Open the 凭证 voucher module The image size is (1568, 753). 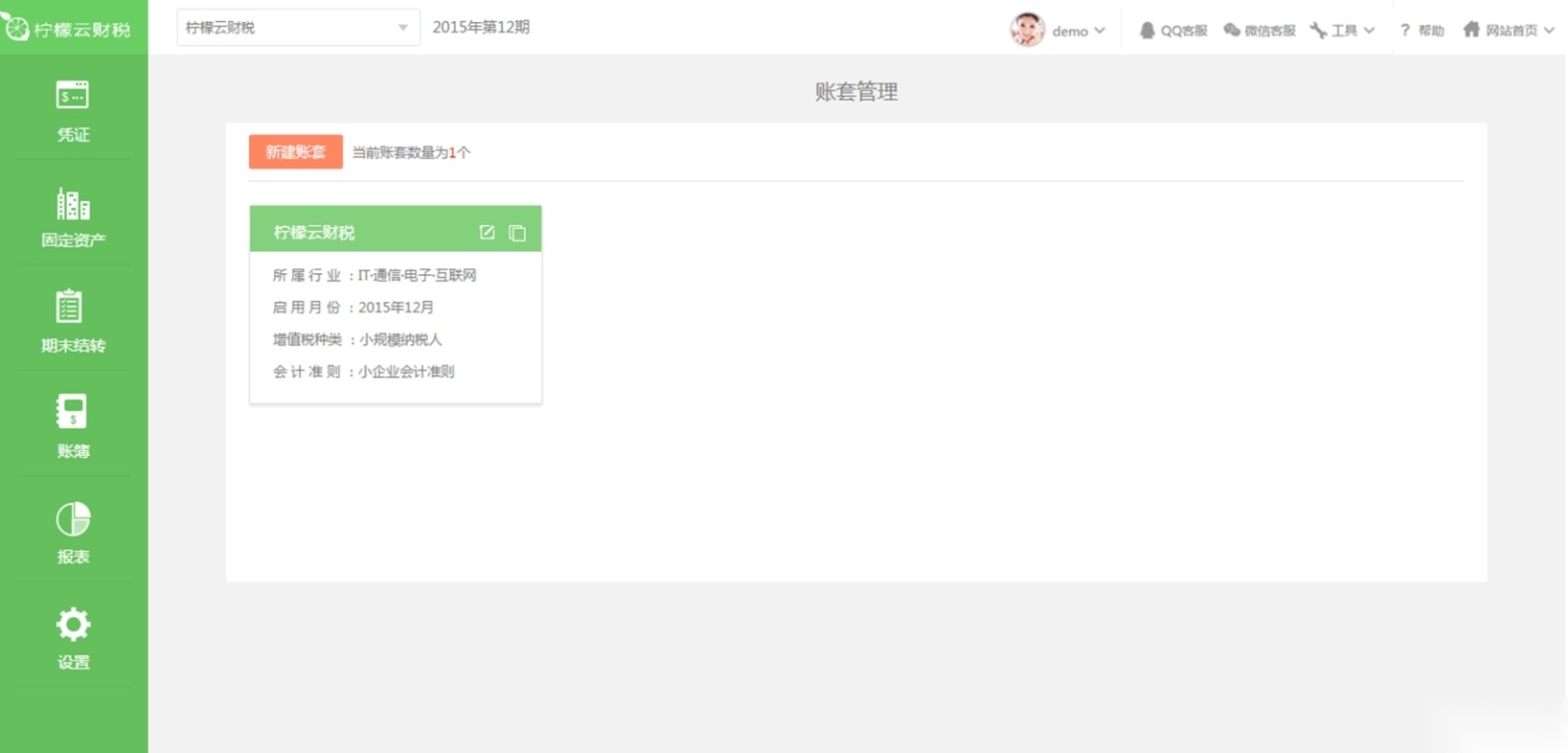pyautogui.click(x=73, y=111)
